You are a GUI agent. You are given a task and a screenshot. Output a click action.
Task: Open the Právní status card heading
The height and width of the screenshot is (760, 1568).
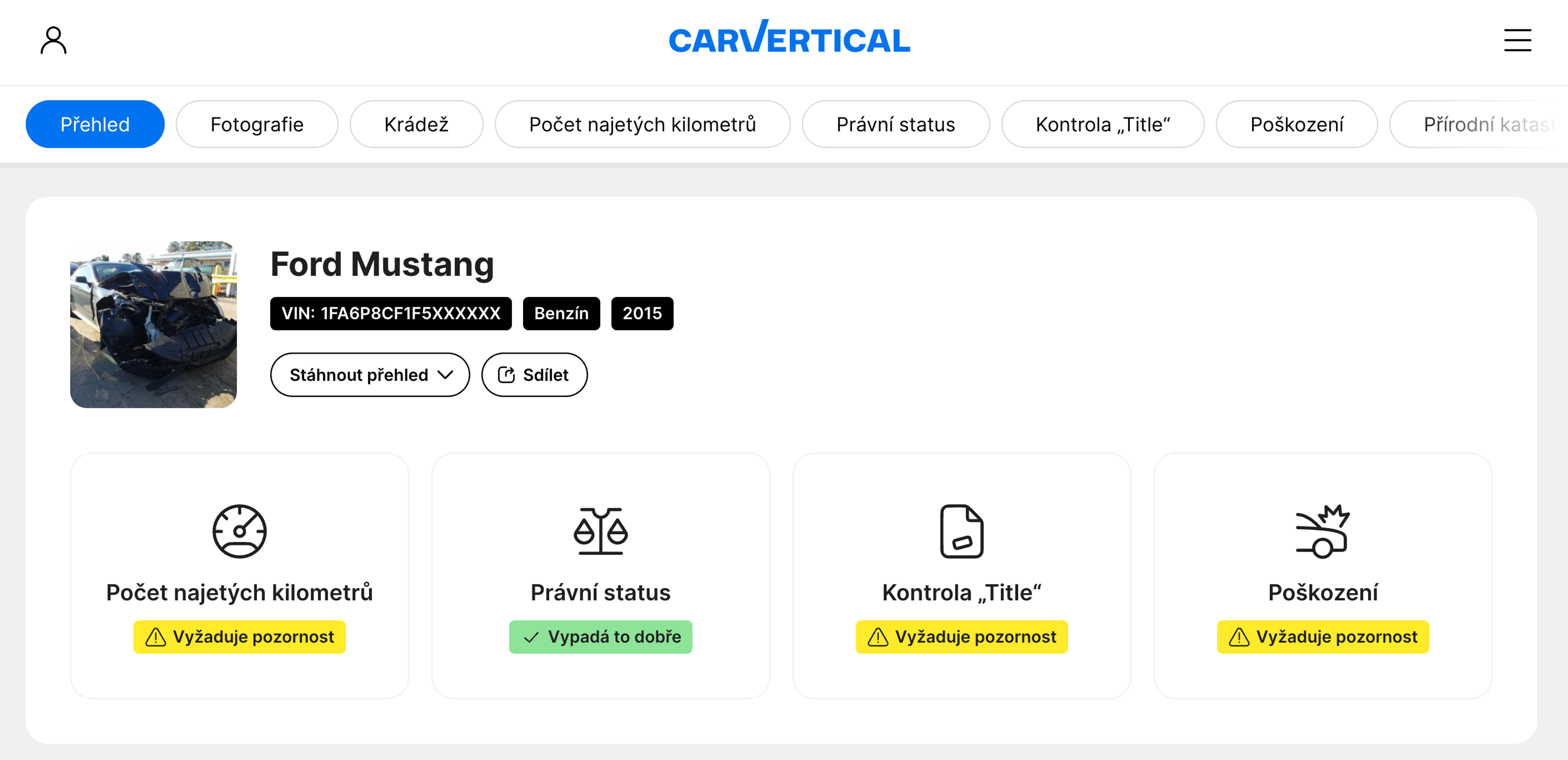pyautogui.click(x=600, y=593)
